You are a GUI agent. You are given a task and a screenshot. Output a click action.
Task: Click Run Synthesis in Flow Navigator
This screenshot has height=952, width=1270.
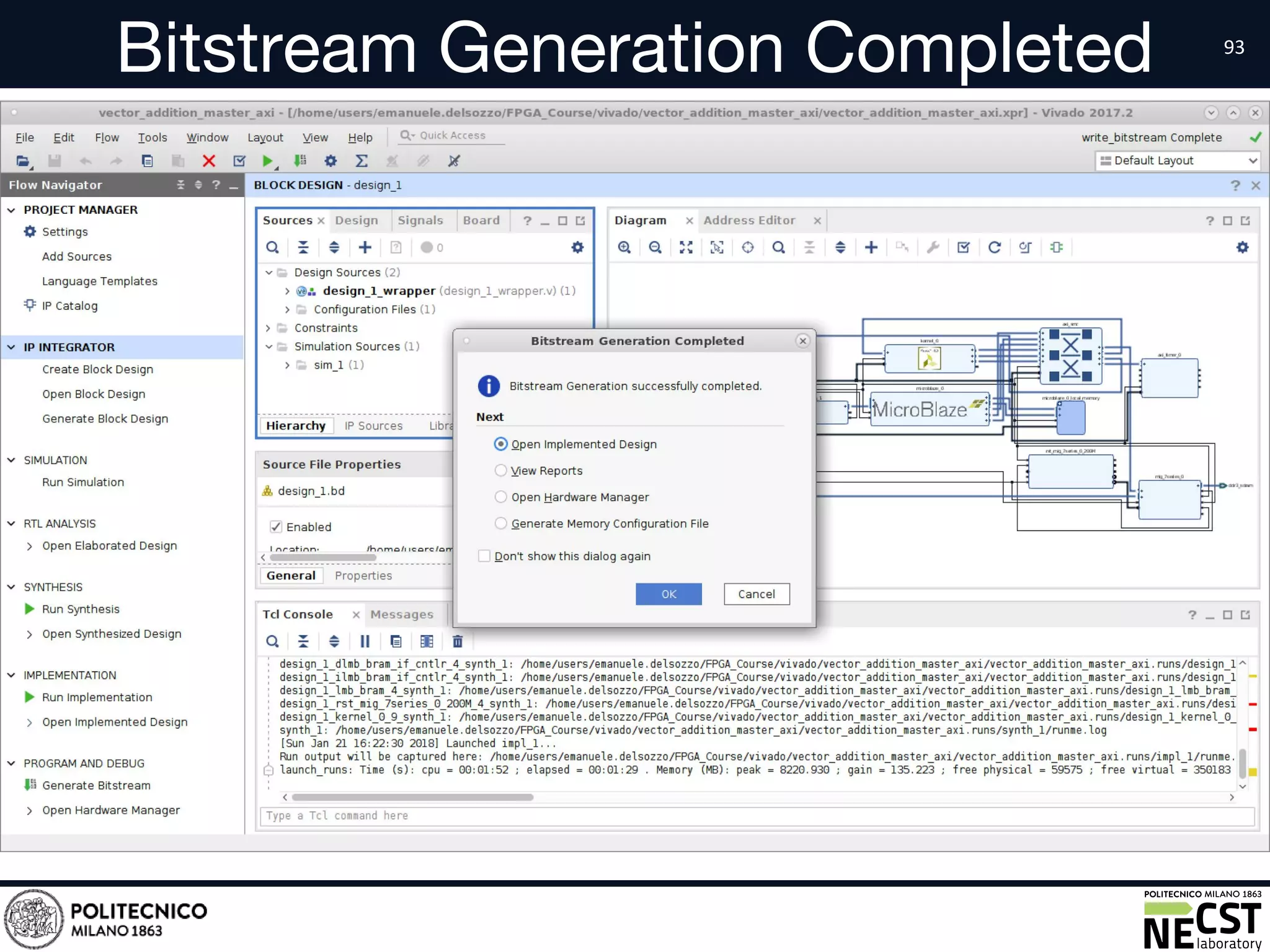click(x=81, y=609)
